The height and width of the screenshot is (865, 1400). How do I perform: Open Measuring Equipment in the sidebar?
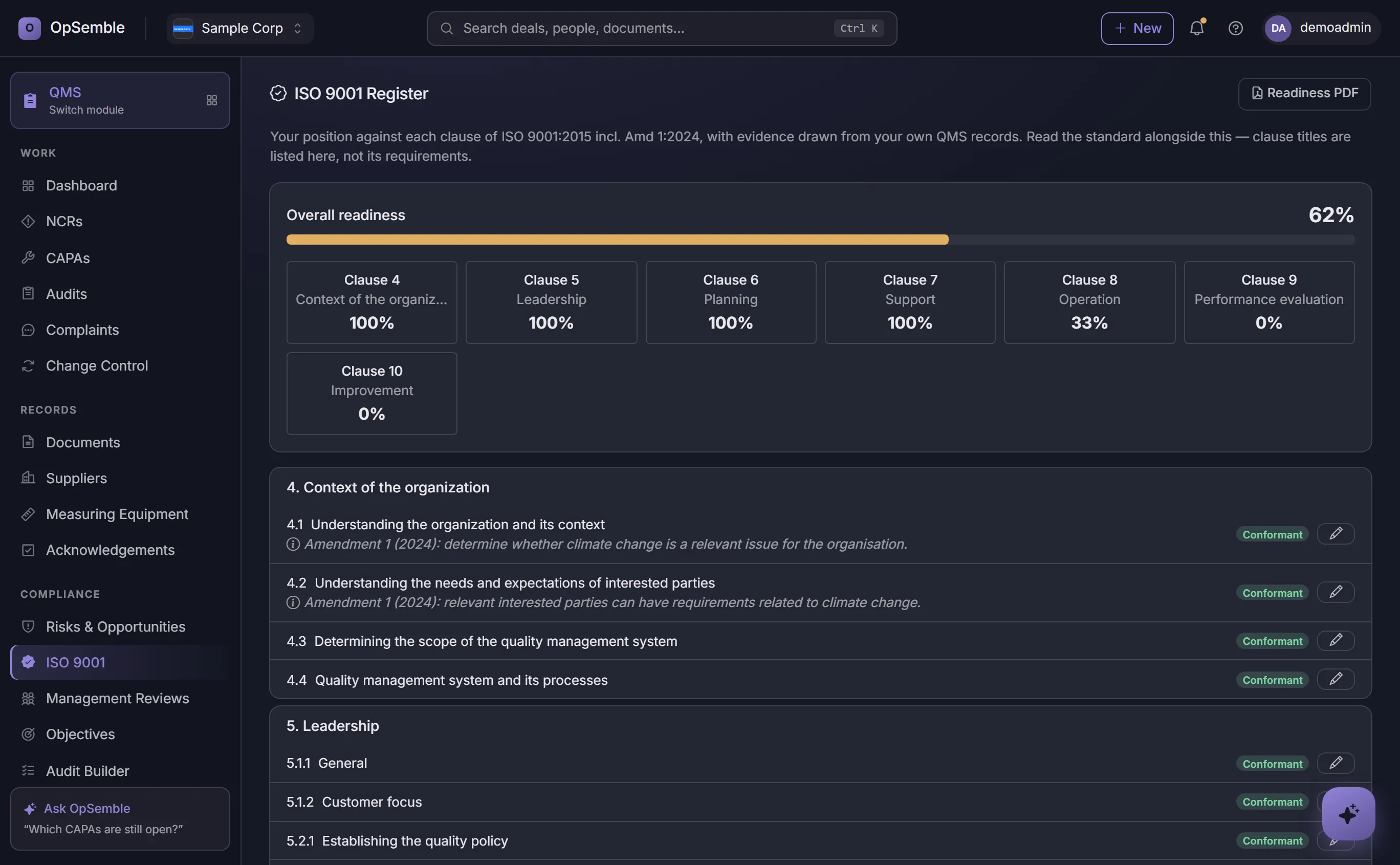[x=120, y=514]
